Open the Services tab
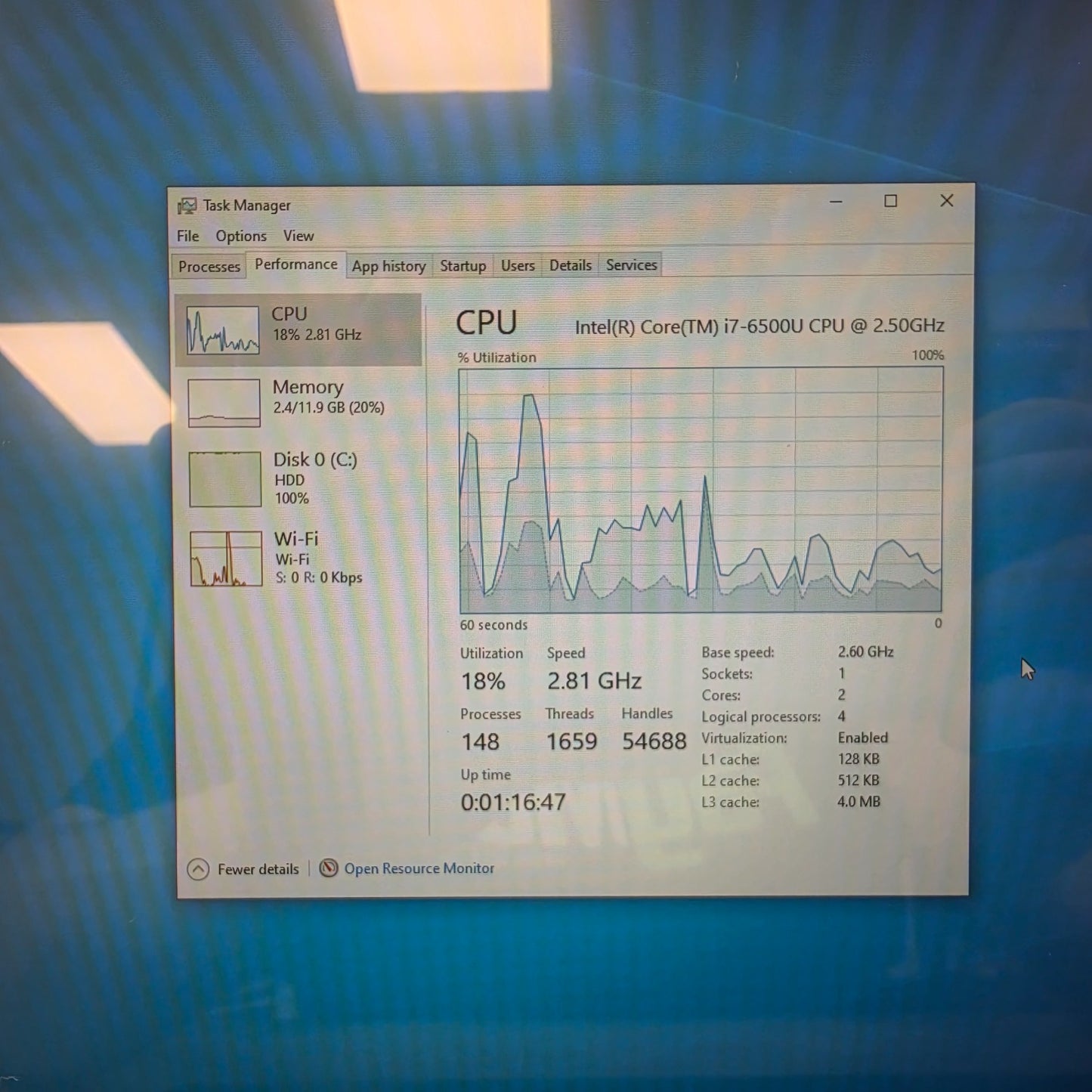The height and width of the screenshot is (1092, 1092). tap(632, 265)
